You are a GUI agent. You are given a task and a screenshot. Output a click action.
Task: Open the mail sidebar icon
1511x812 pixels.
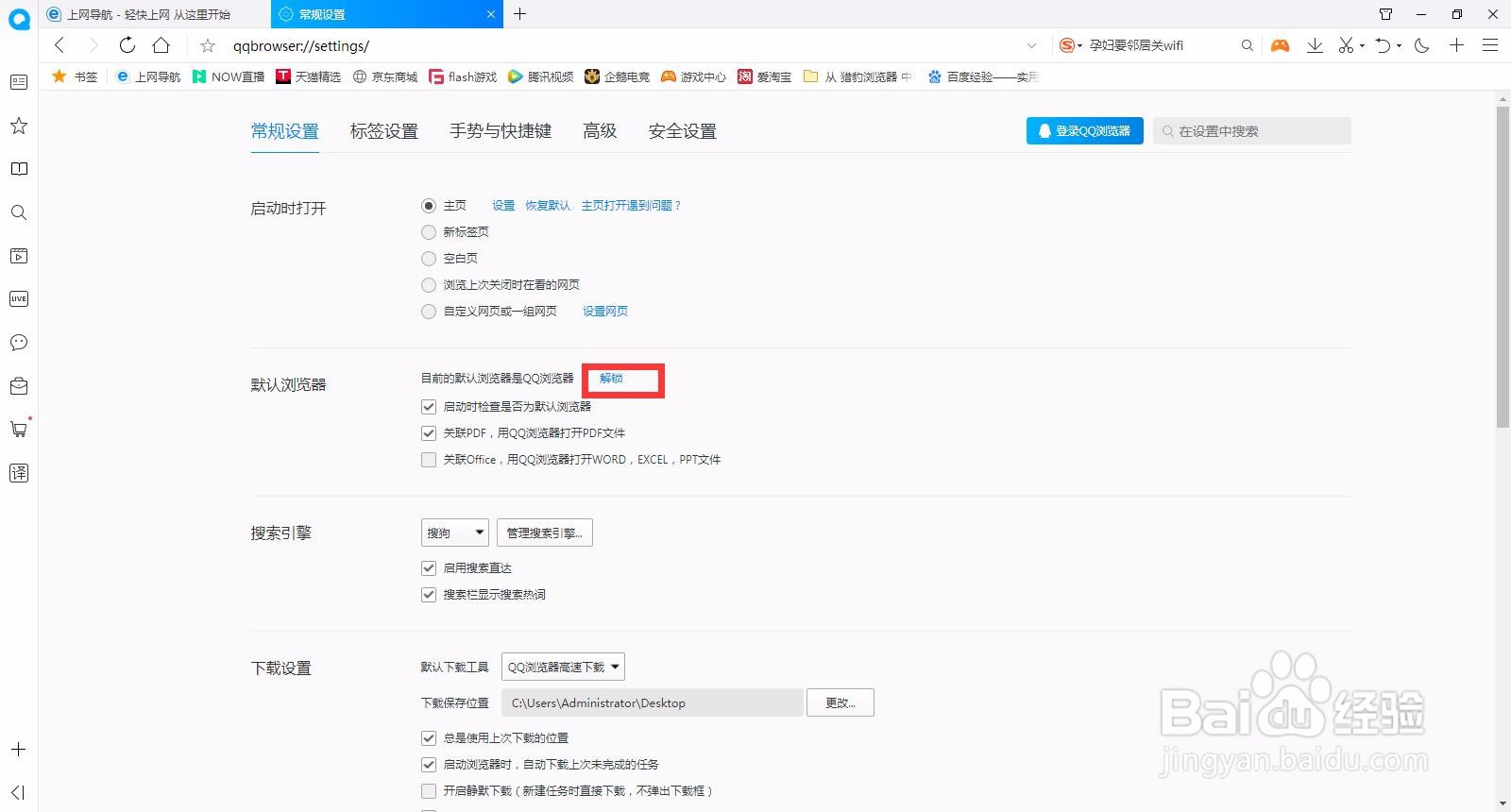point(18,386)
